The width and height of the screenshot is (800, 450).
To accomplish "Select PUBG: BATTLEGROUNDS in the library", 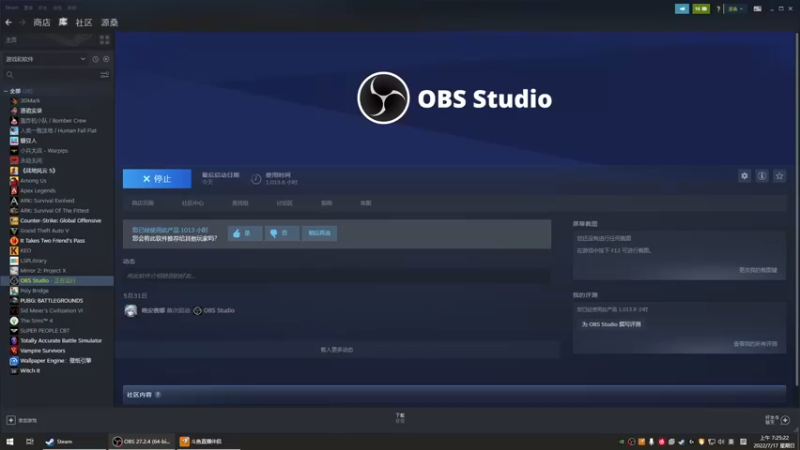I will coord(51,301).
